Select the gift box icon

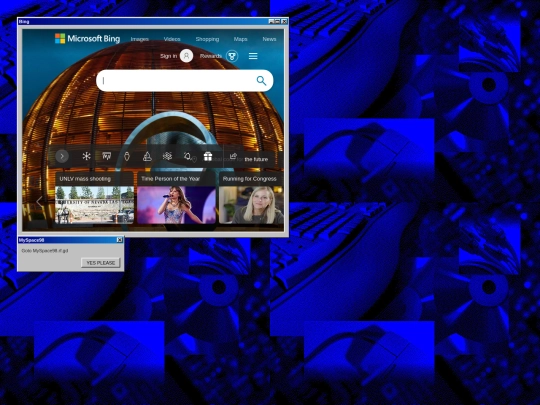tap(208, 156)
